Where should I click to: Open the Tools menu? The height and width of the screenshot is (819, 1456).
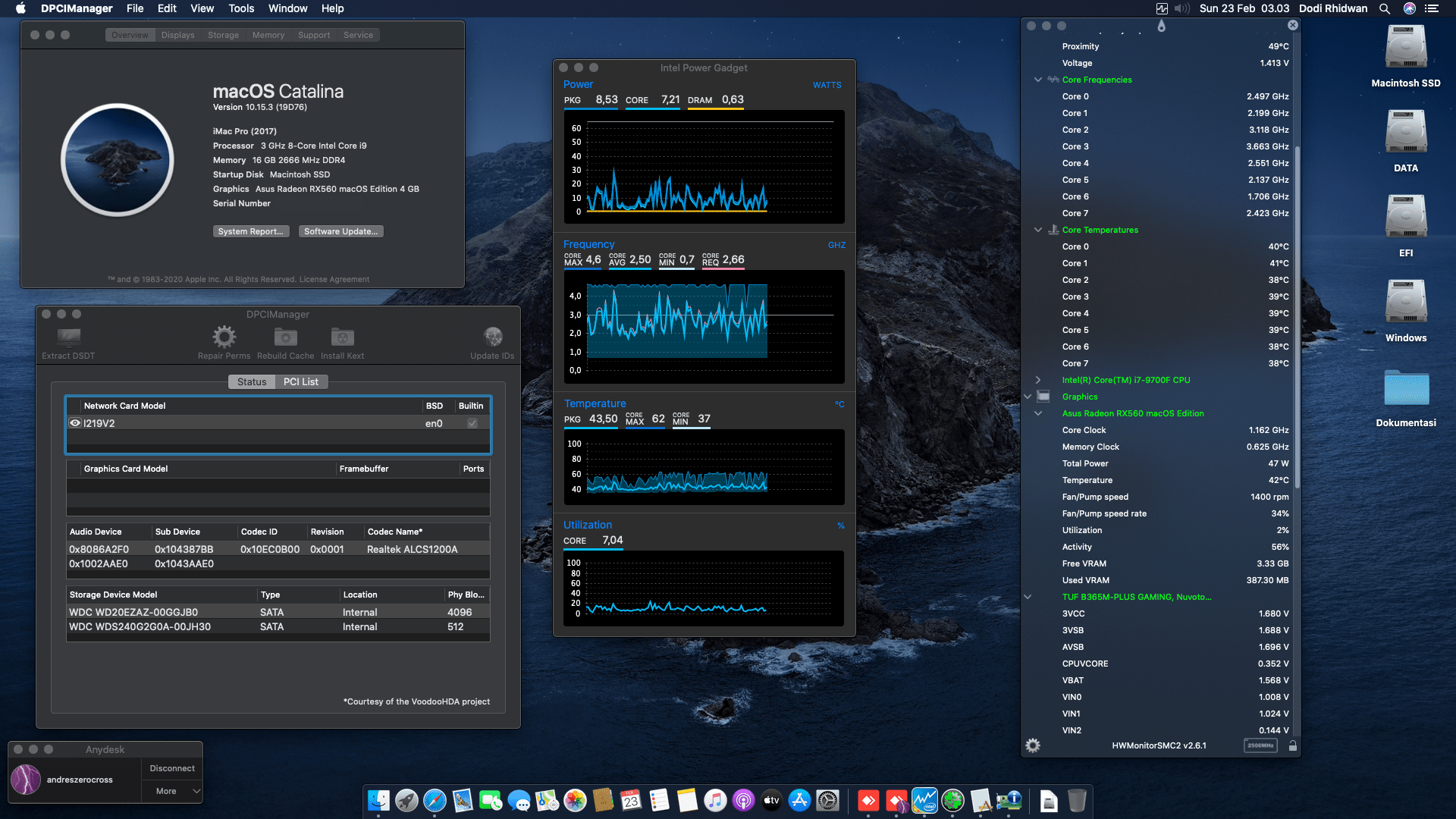(241, 8)
